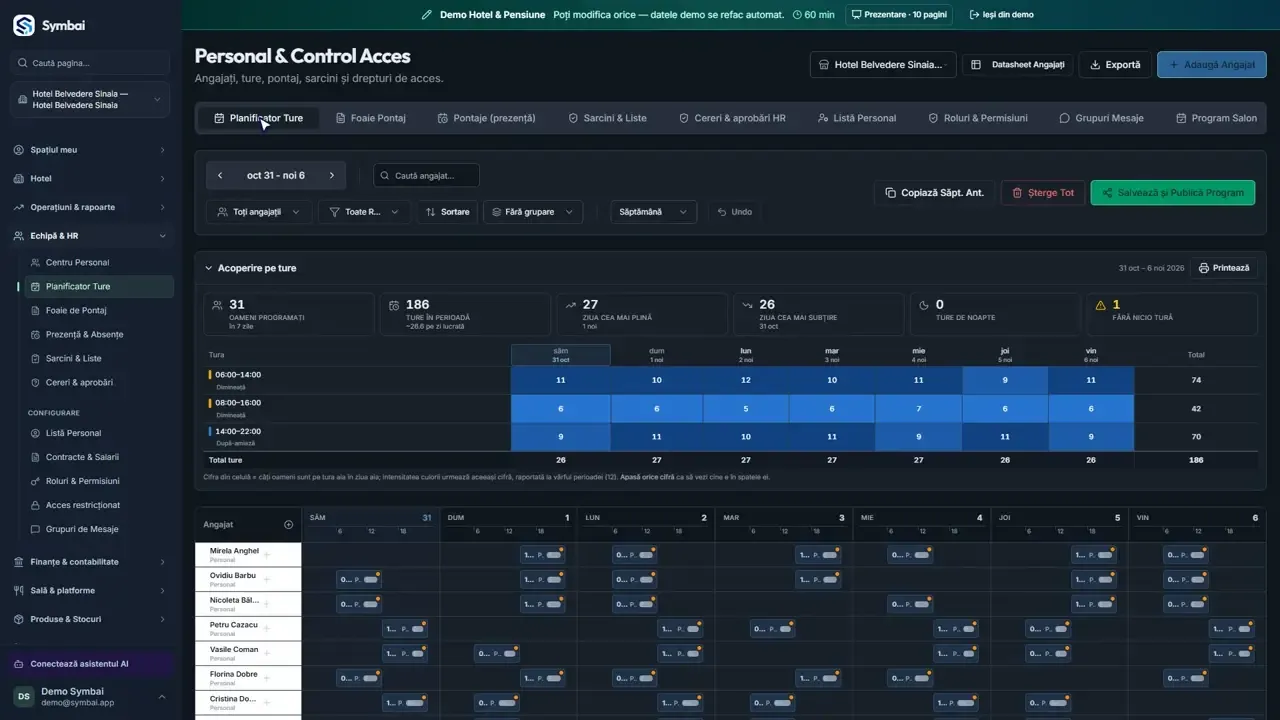
Task: Click Conectează asistentul AI
Action: point(90,664)
